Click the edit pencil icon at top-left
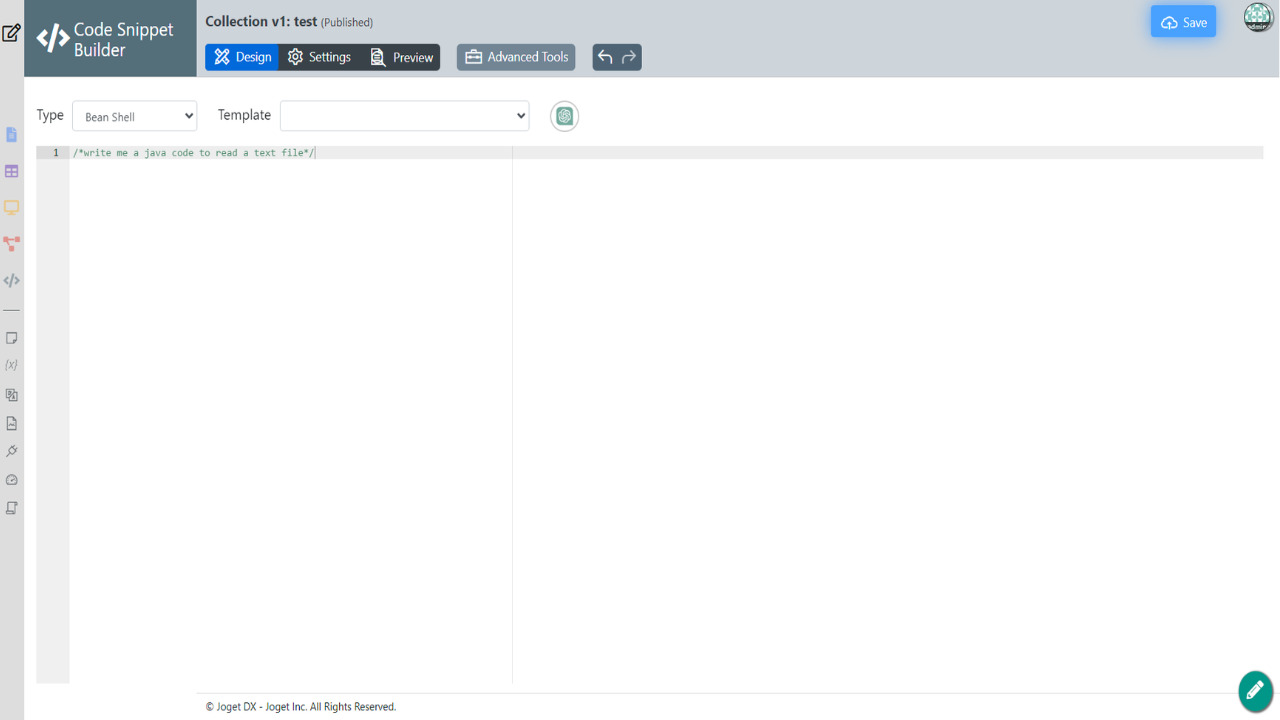Screen dimensions: 1280x720 pos(11,32)
